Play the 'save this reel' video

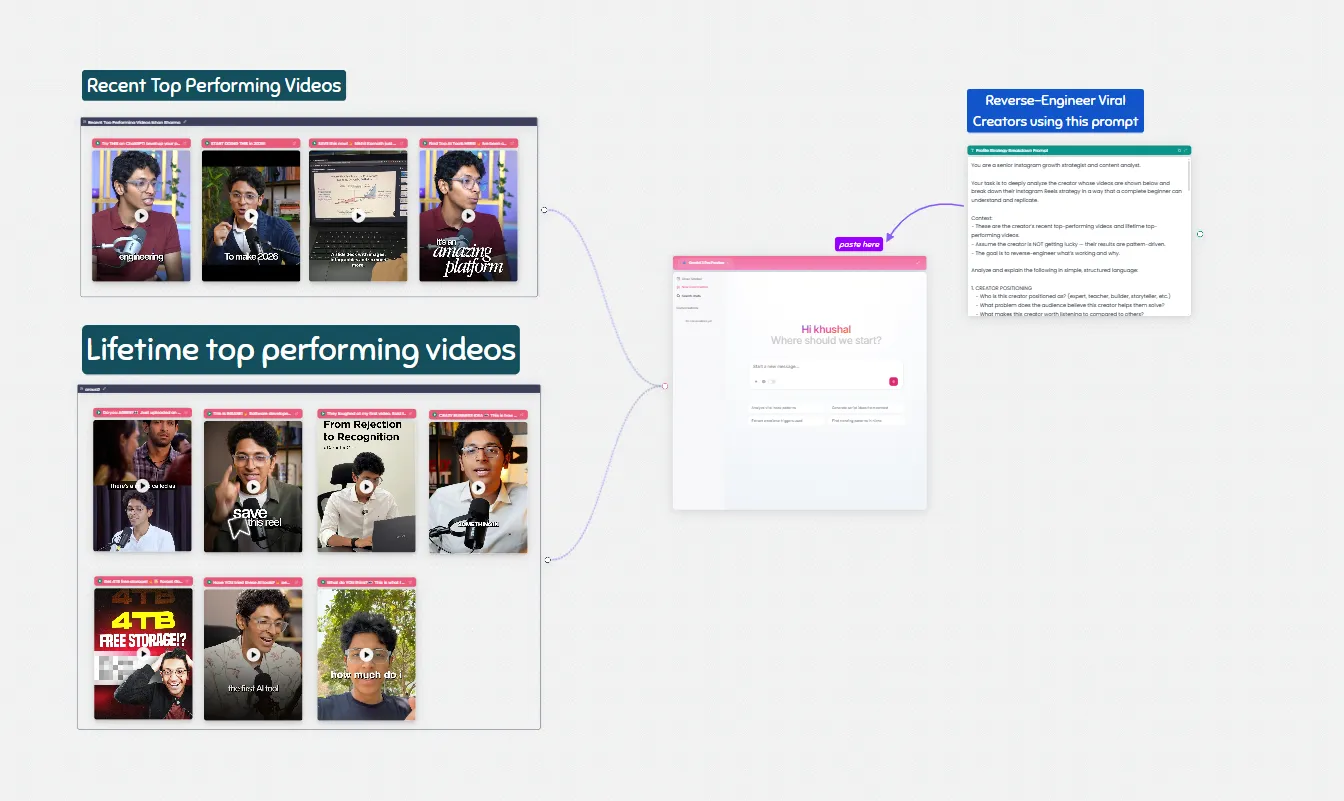[x=252, y=487]
